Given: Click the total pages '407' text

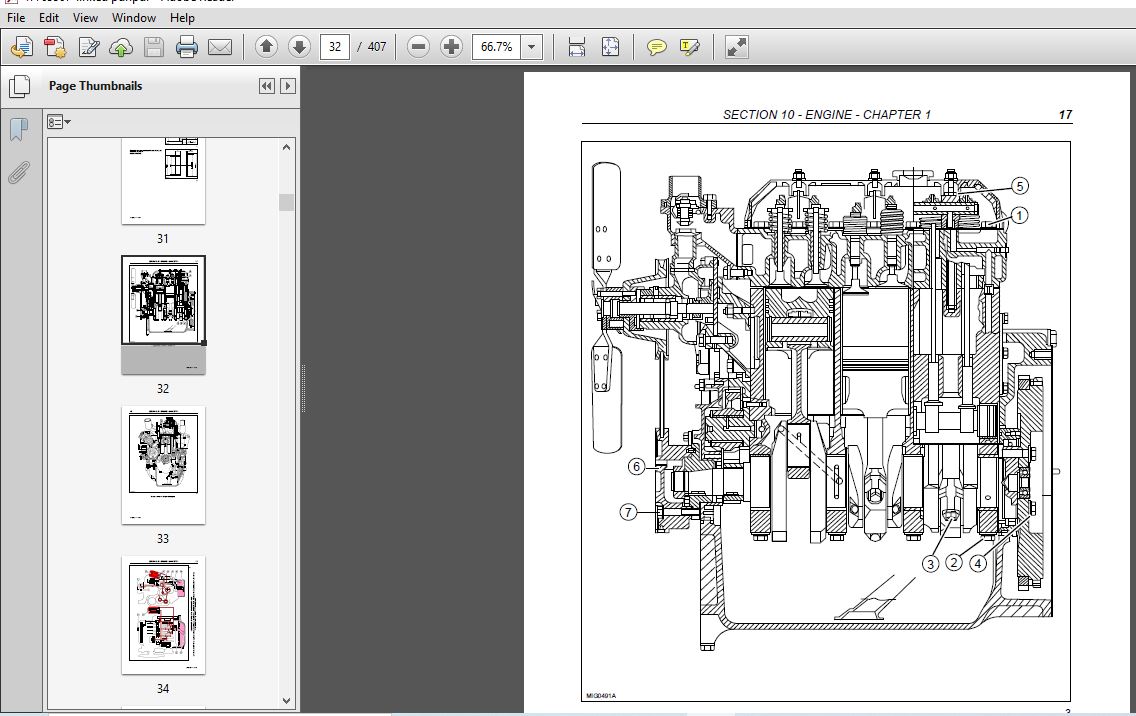Looking at the screenshot, I should tap(377, 47).
